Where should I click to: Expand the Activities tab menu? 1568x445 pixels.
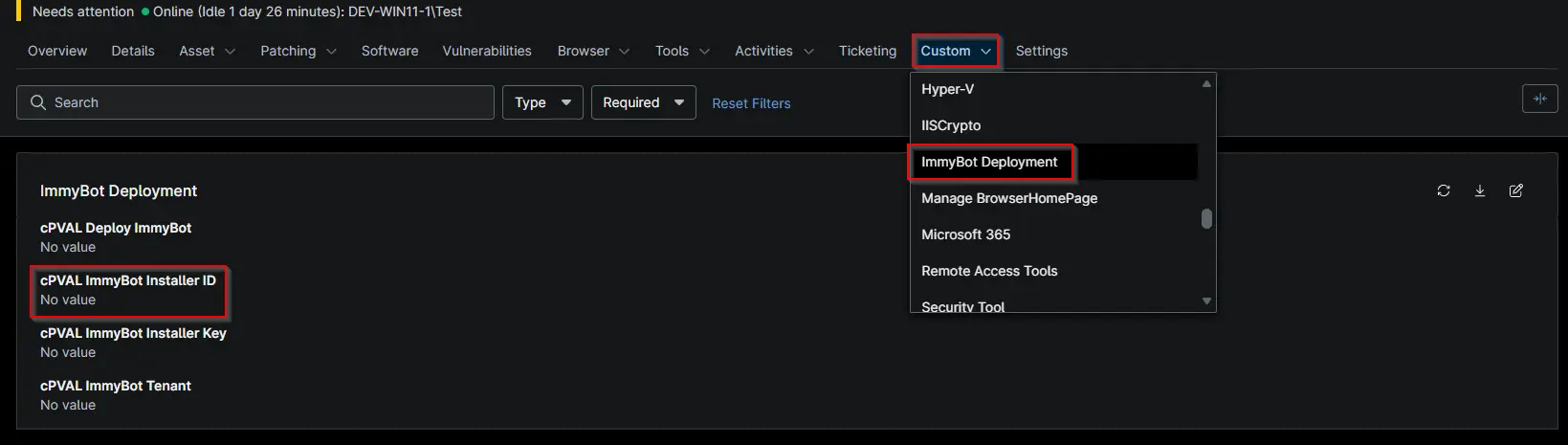774,51
